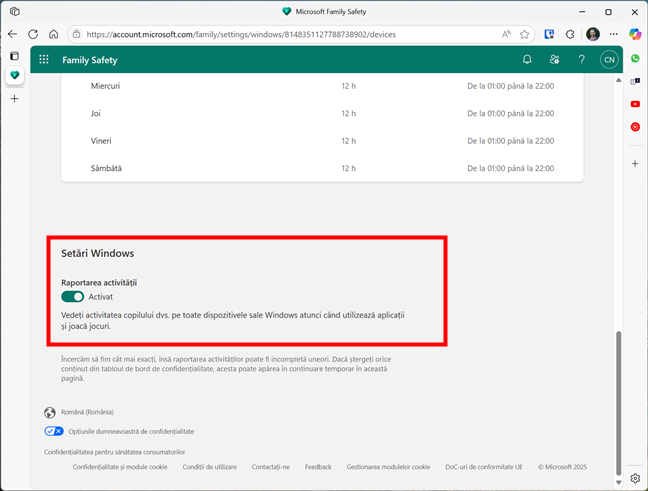This screenshot has width=648, height=491.
Task: Go back to the previous page
Action: pos(12,34)
